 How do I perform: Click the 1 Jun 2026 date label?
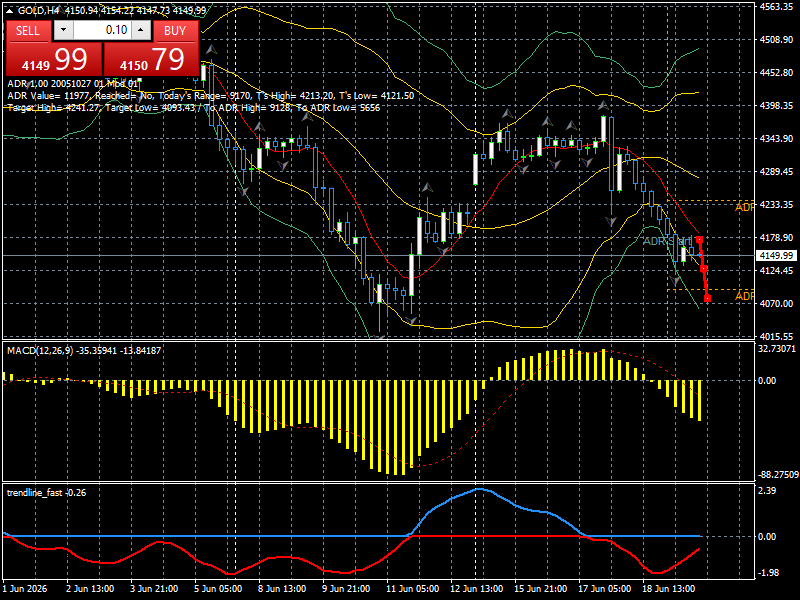point(25,589)
